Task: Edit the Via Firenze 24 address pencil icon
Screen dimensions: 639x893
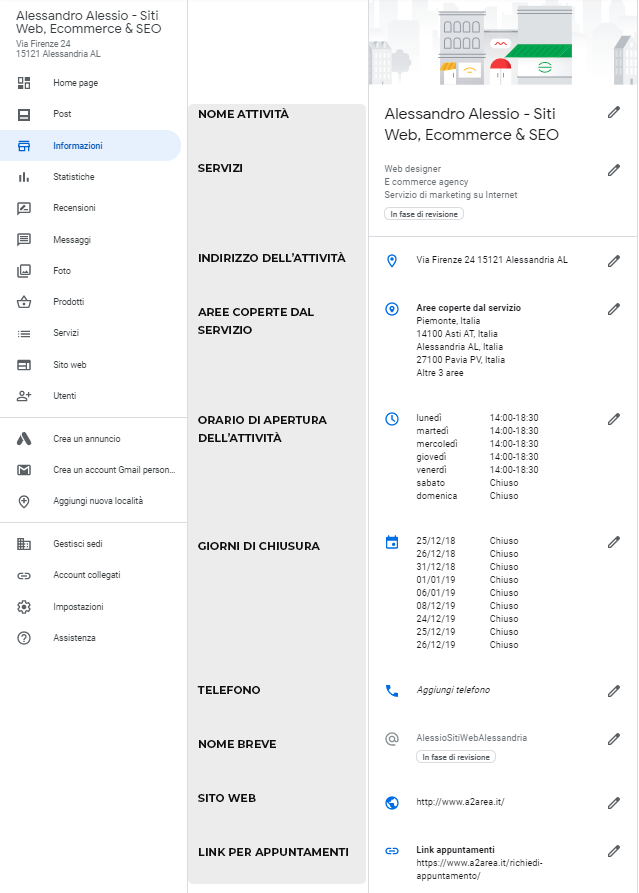Action: (613, 261)
